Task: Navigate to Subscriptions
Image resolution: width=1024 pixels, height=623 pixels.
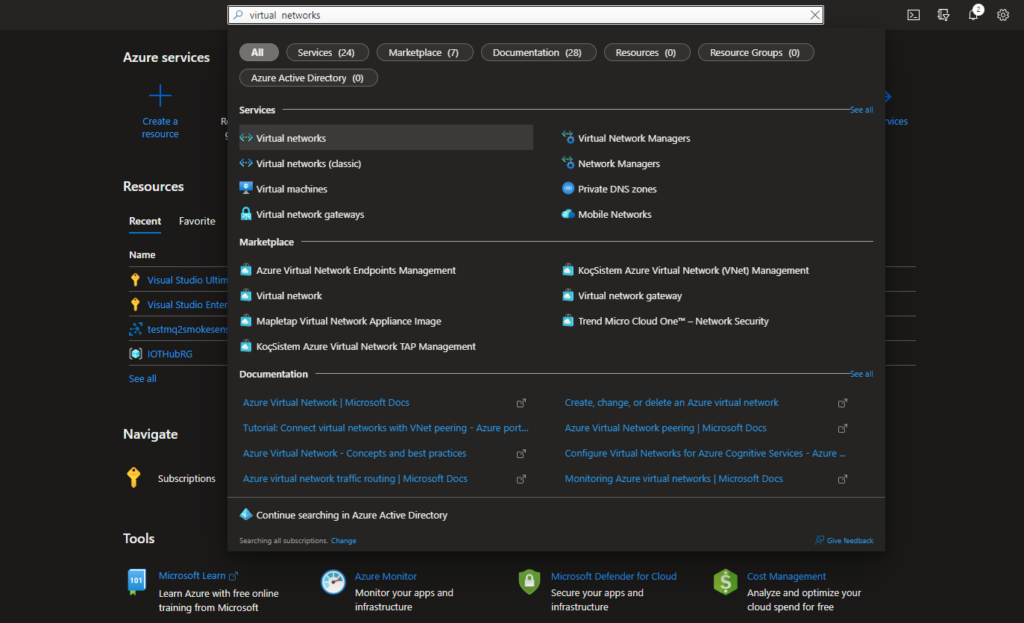Action: 186,479
